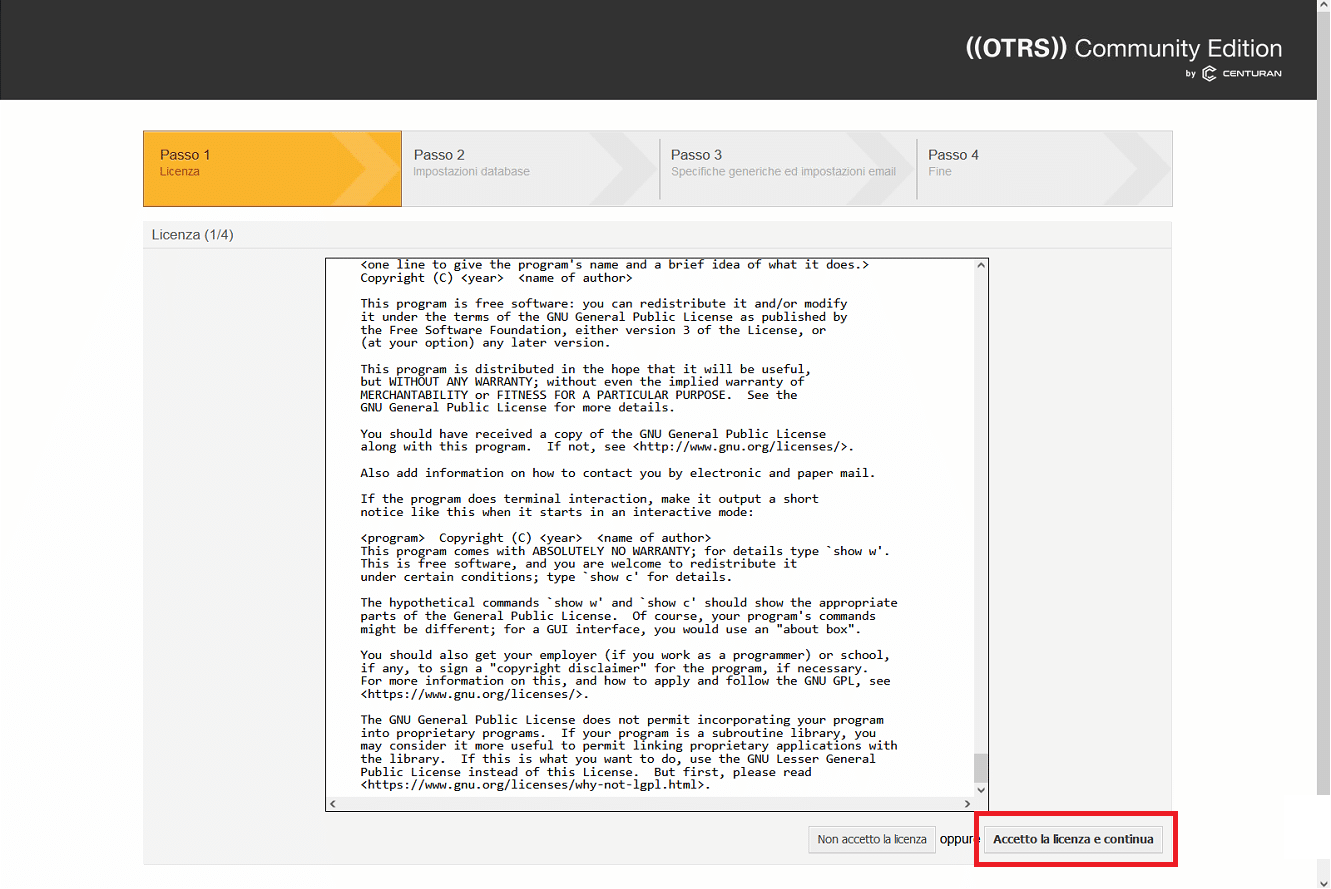This screenshot has width=1331, height=889.
Task: Click '<program> Copyright (C) <year>' line
Action: 536,538
